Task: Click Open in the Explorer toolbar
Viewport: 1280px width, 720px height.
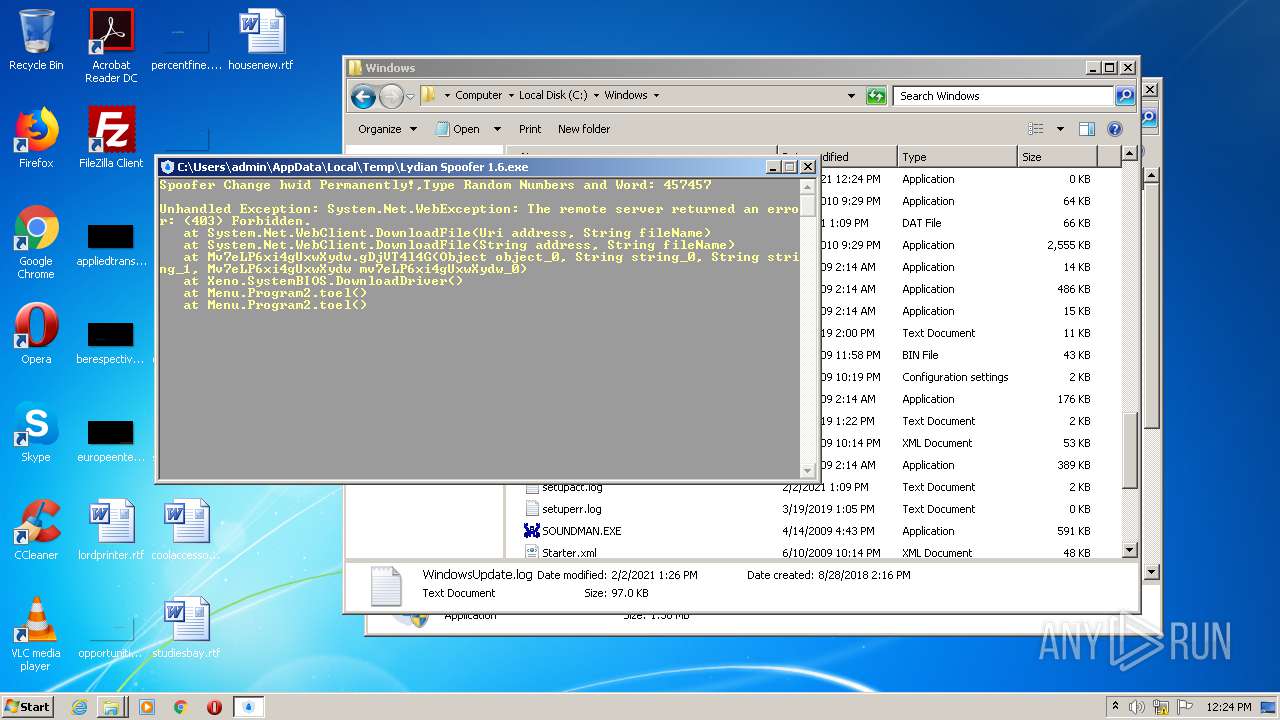Action: [x=458, y=129]
